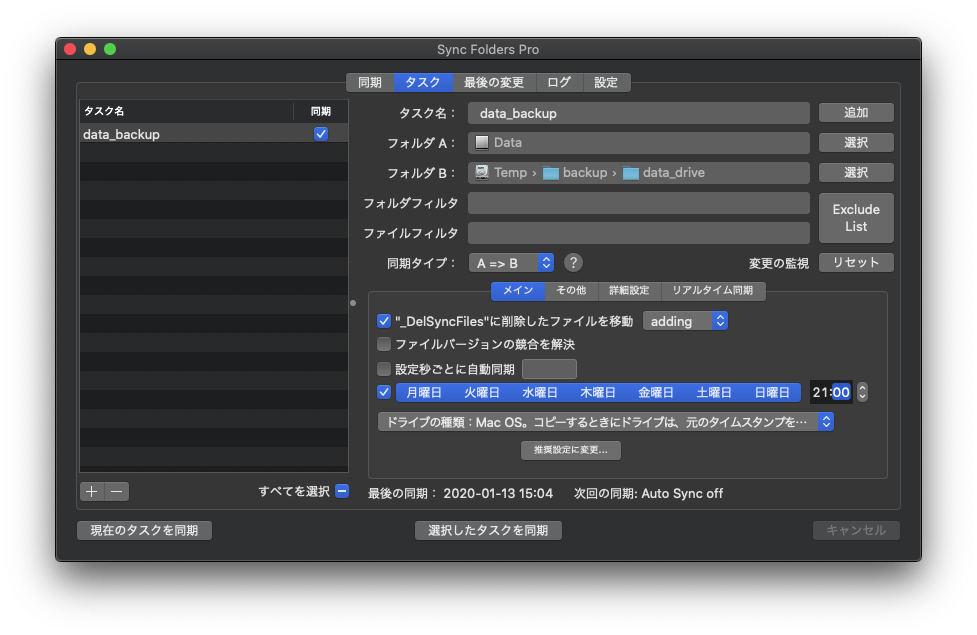This screenshot has width=977, height=635.
Task: Click the split view divider handle
Action: (353, 303)
